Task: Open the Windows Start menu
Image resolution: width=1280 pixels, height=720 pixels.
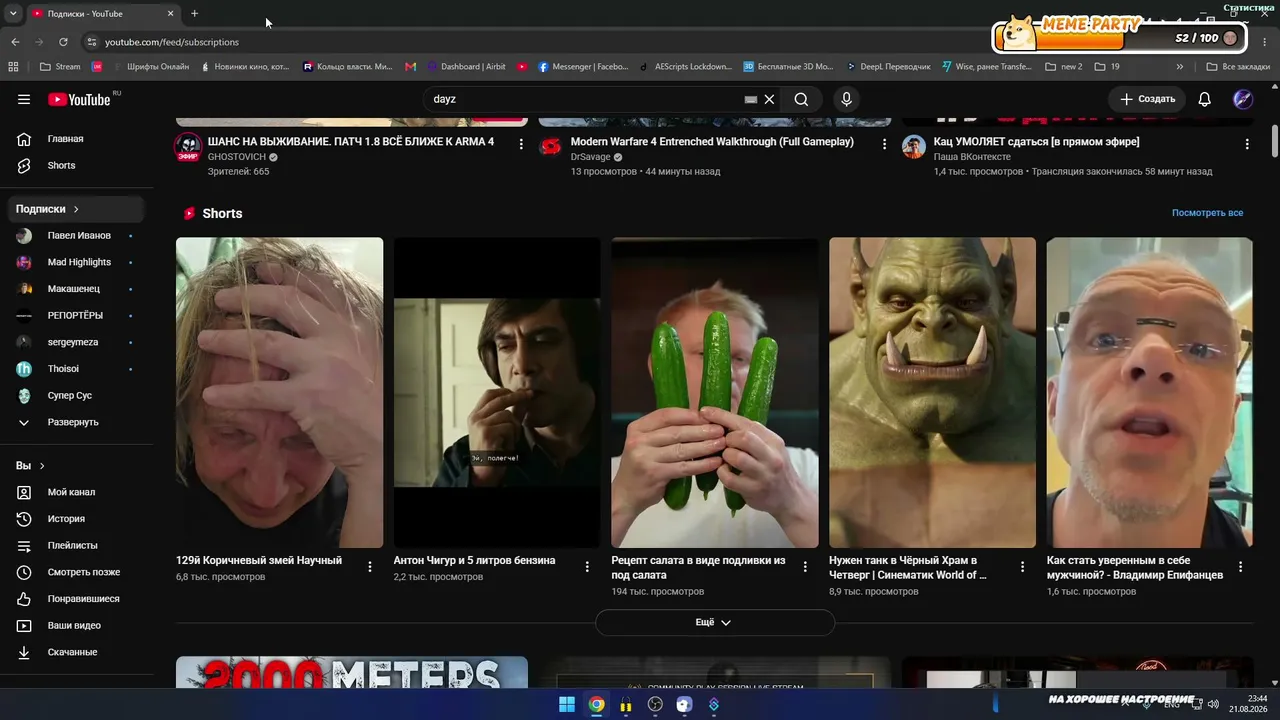Action: pos(567,704)
